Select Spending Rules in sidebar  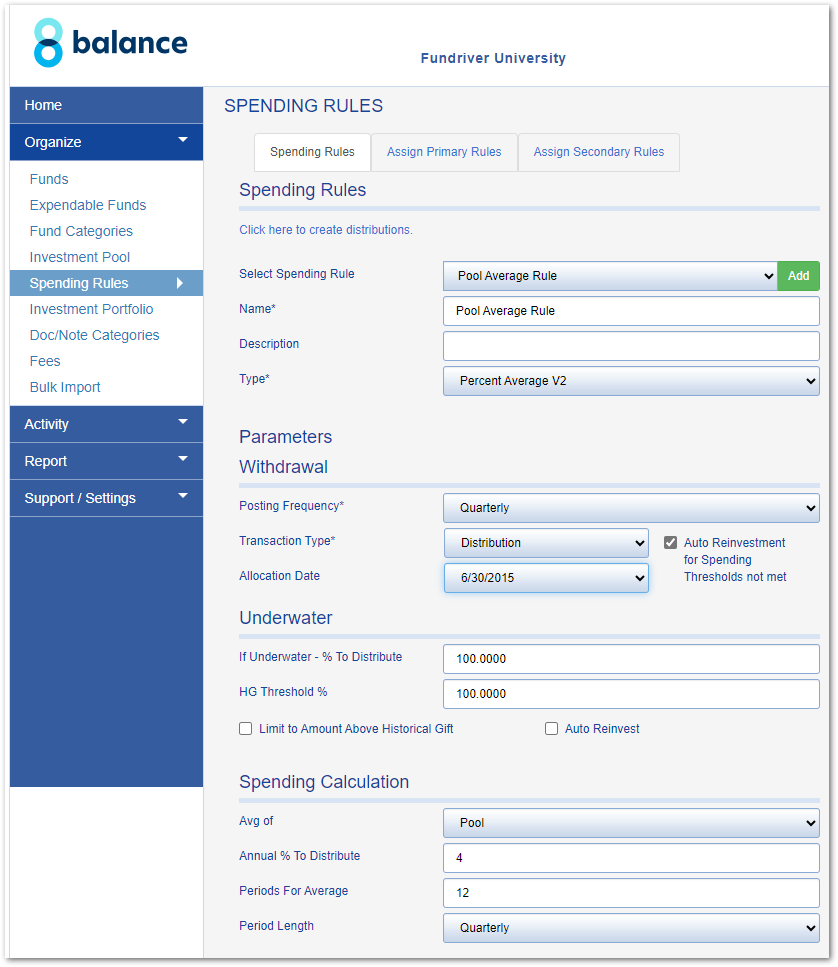click(106, 283)
